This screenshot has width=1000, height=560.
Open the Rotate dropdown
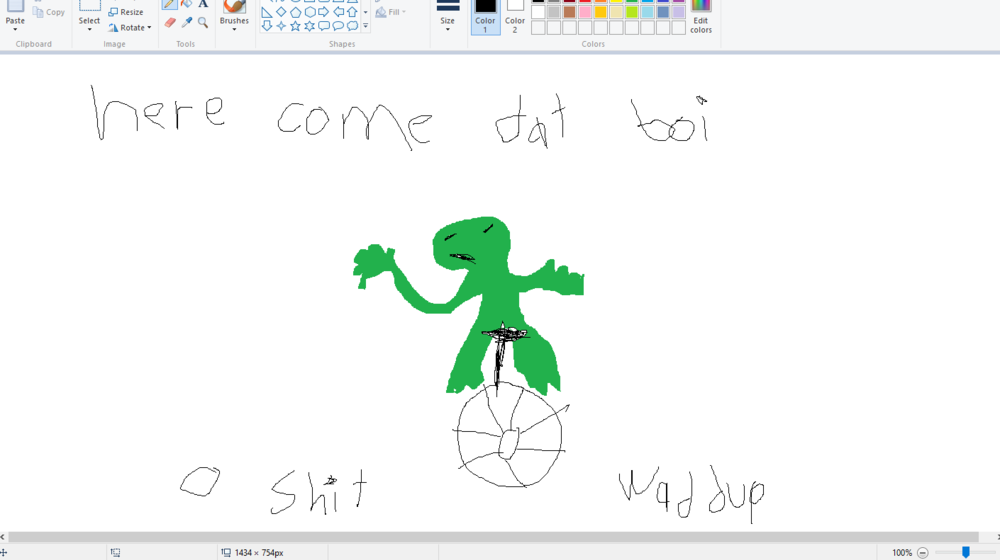coord(130,27)
